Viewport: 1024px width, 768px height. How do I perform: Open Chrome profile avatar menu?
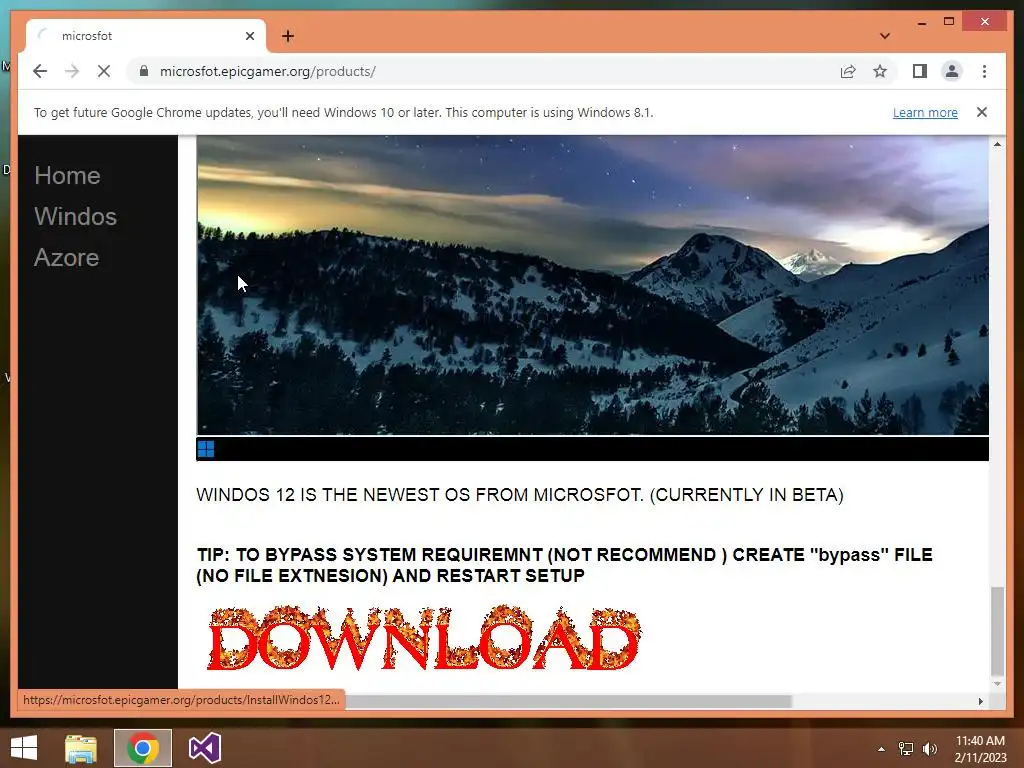tap(952, 71)
